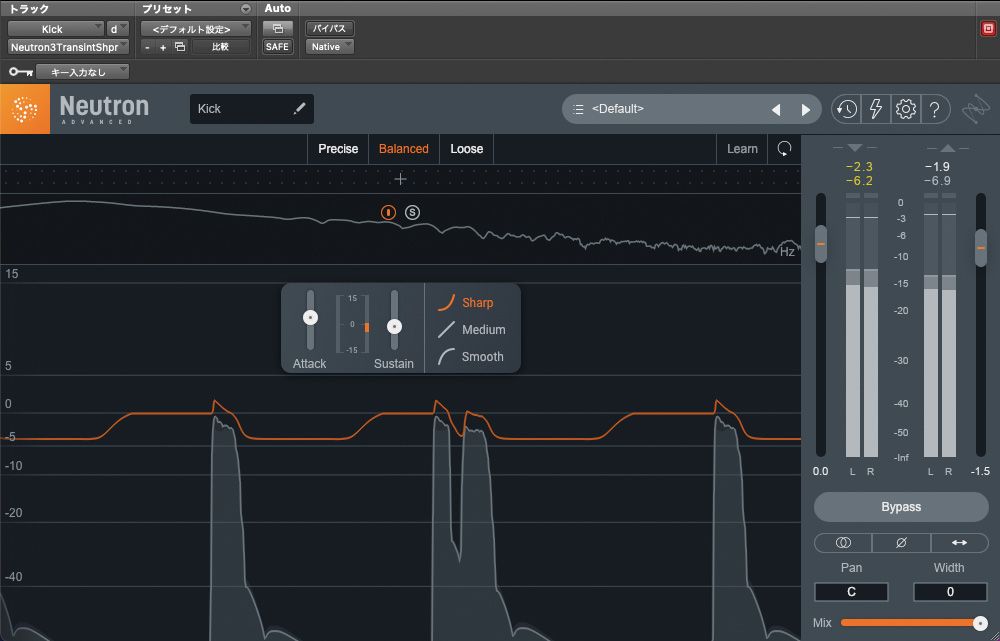Click the Pro Tools key input icon

(21, 72)
